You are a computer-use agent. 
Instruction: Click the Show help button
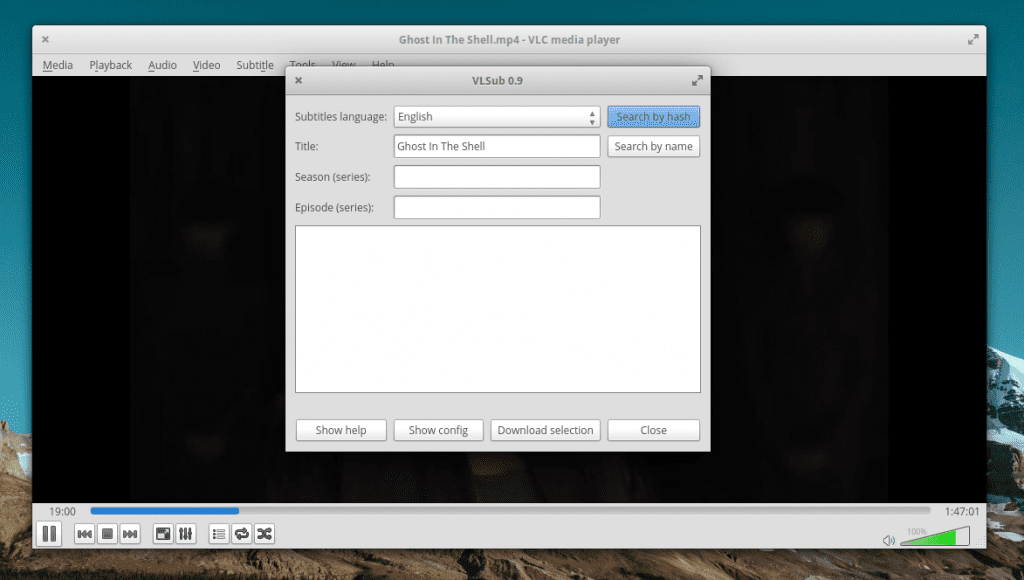point(341,430)
